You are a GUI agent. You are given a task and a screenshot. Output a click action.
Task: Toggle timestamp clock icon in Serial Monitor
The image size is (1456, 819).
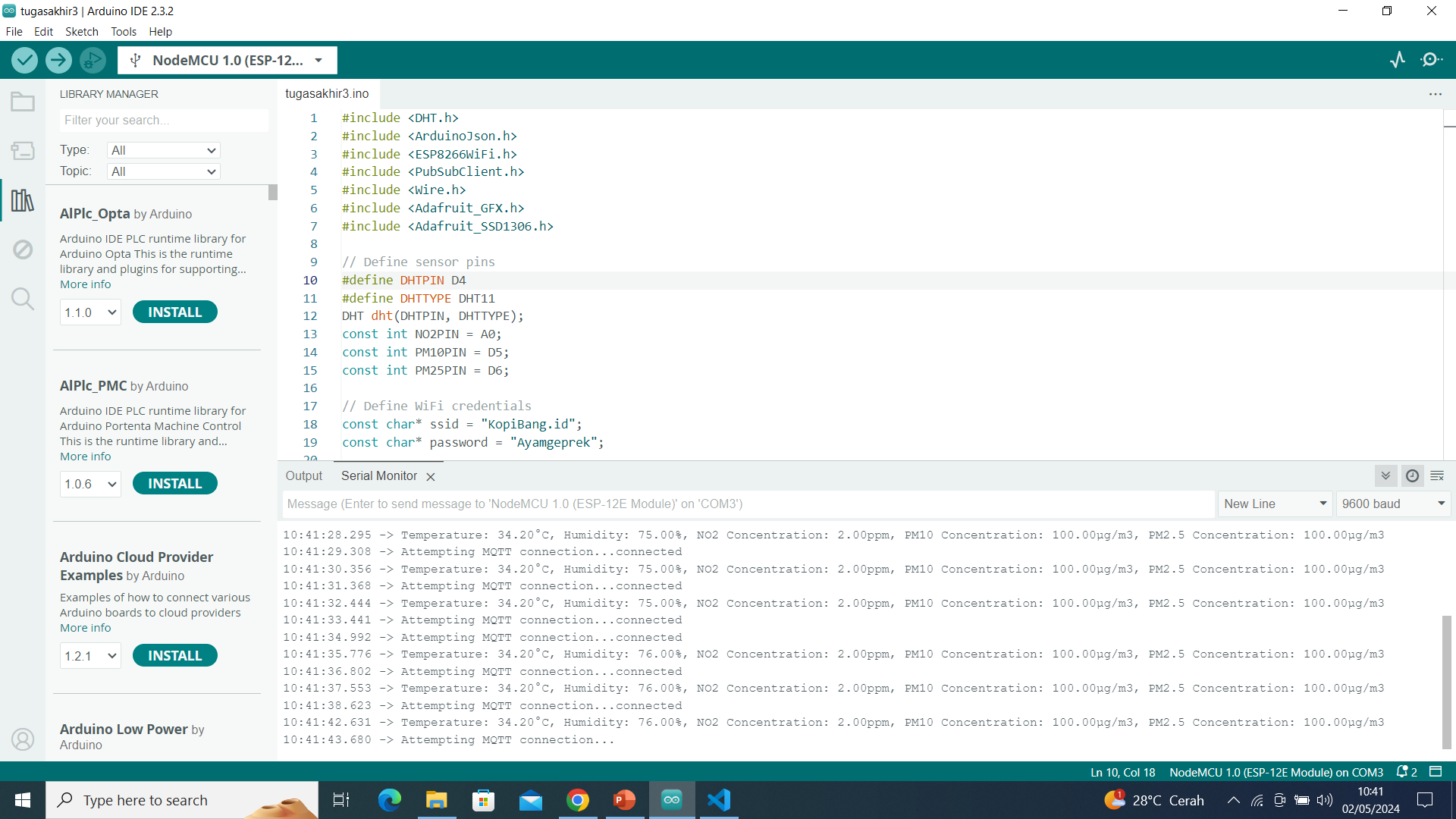tap(1412, 476)
